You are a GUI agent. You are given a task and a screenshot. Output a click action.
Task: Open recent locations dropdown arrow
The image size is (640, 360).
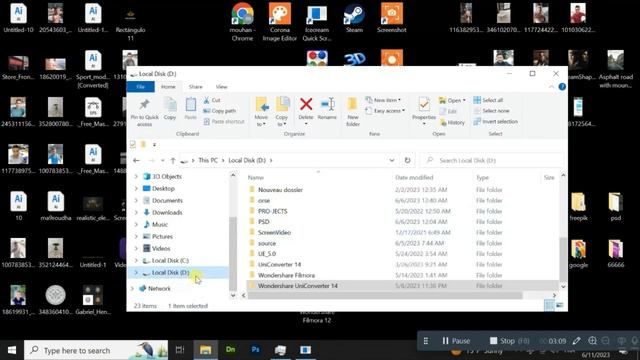[163, 160]
